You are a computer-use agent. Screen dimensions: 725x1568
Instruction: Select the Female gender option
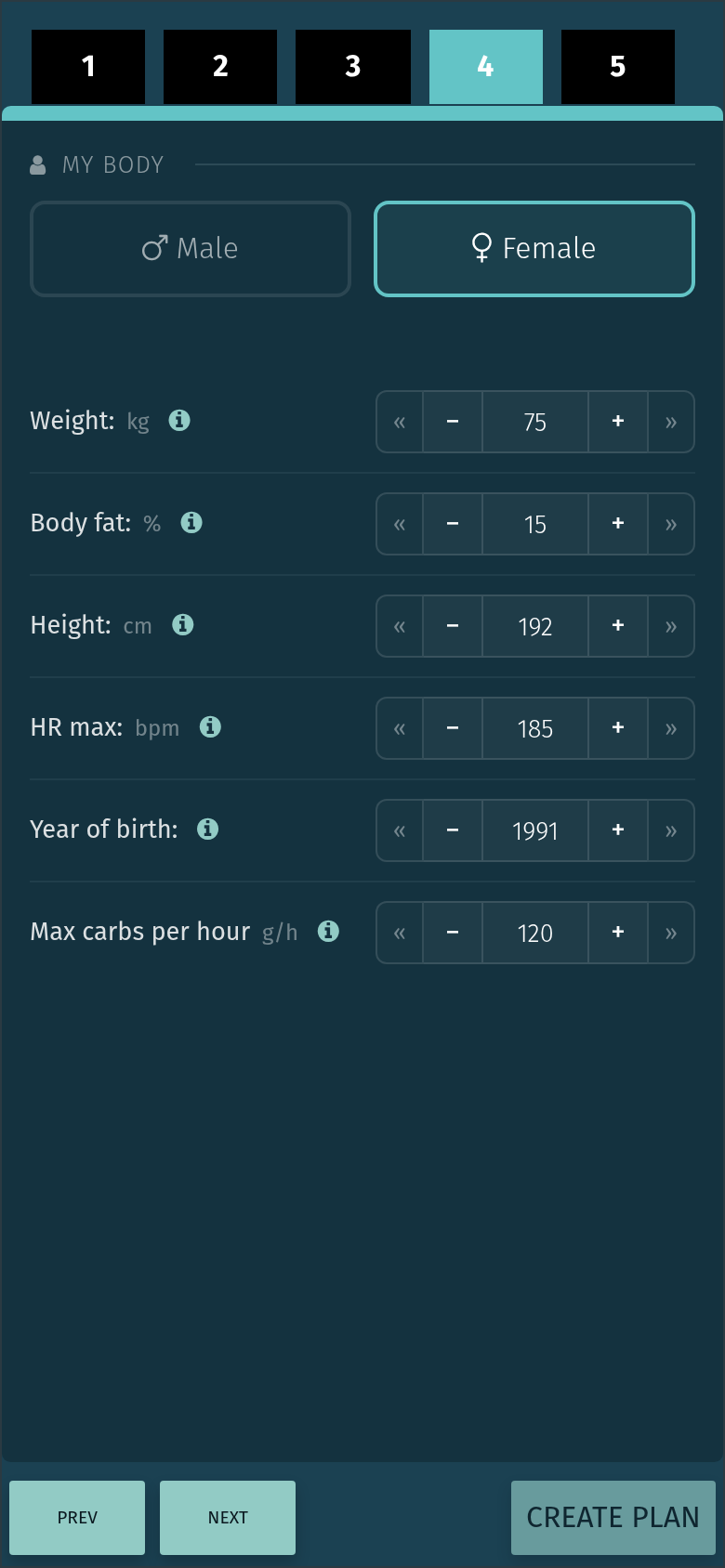tap(534, 249)
